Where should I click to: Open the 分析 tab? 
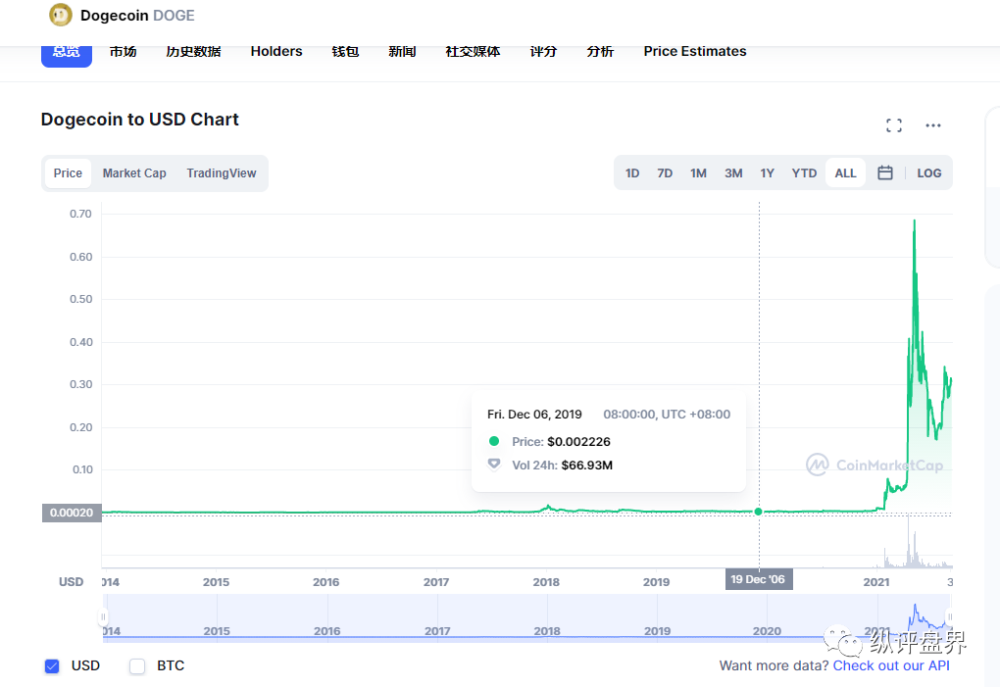point(600,52)
